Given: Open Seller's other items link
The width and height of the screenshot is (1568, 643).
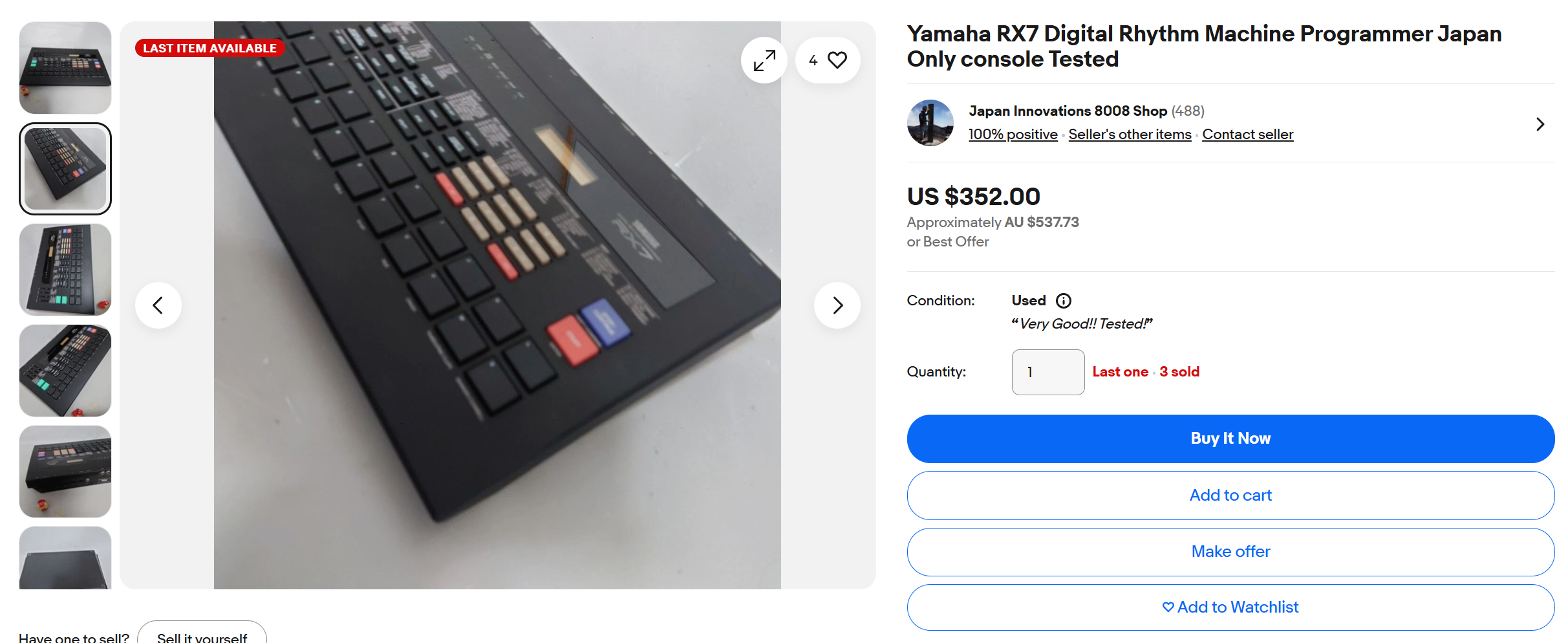Looking at the screenshot, I should click(x=1130, y=135).
